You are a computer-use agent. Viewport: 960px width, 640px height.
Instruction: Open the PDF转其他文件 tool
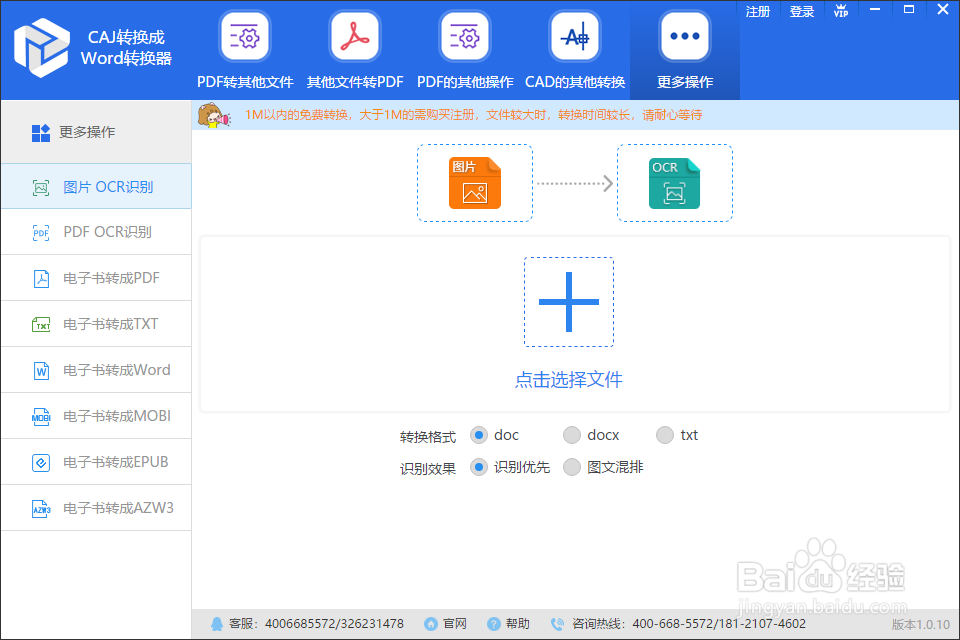tap(245, 48)
